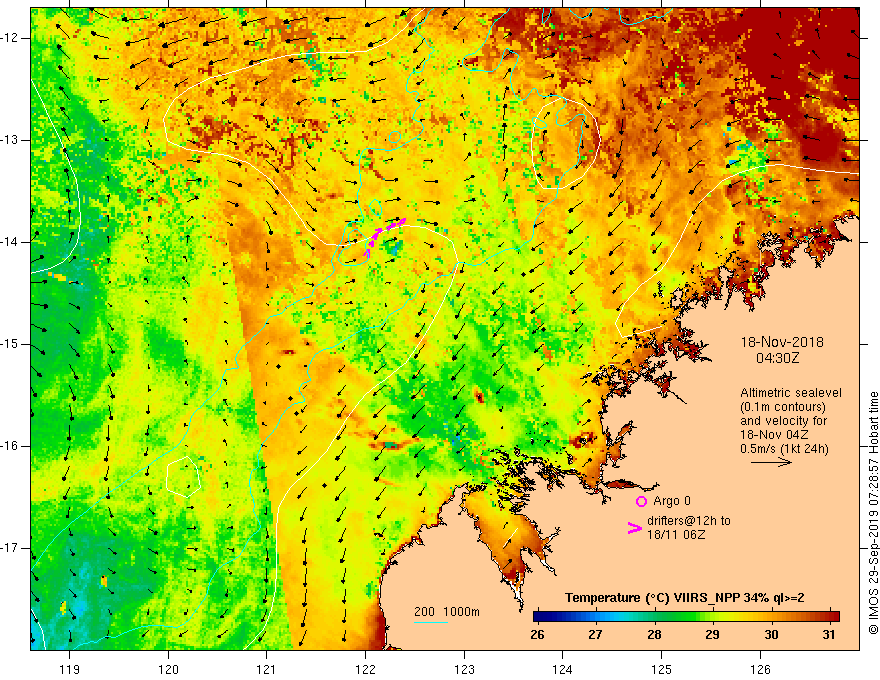Click the 'and velocity for' legend text
Screen dimensions: 880x680
coord(783,421)
